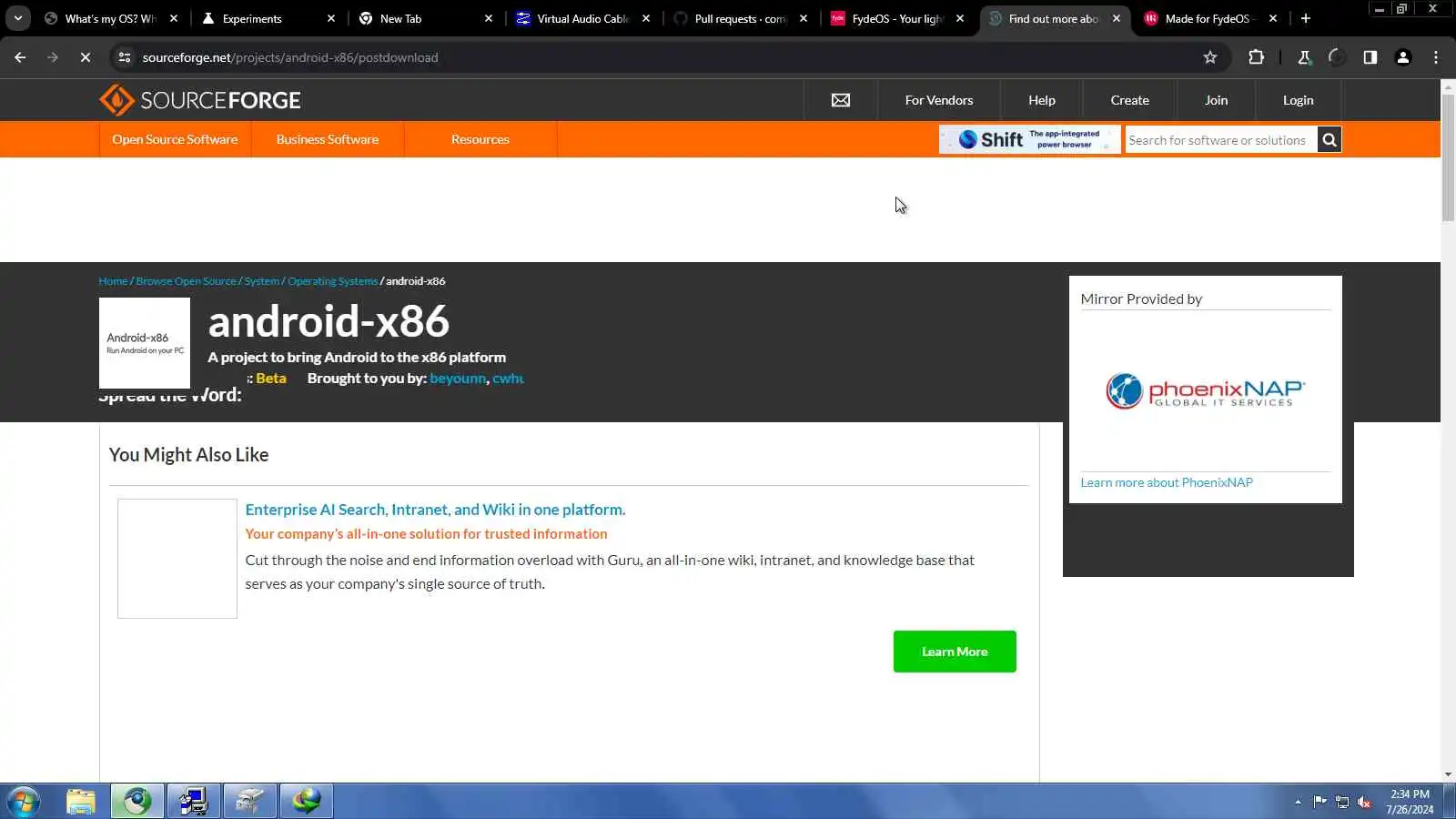Click Chrome icon in taskbar
This screenshot has height=819, width=1456.
(x=137, y=802)
